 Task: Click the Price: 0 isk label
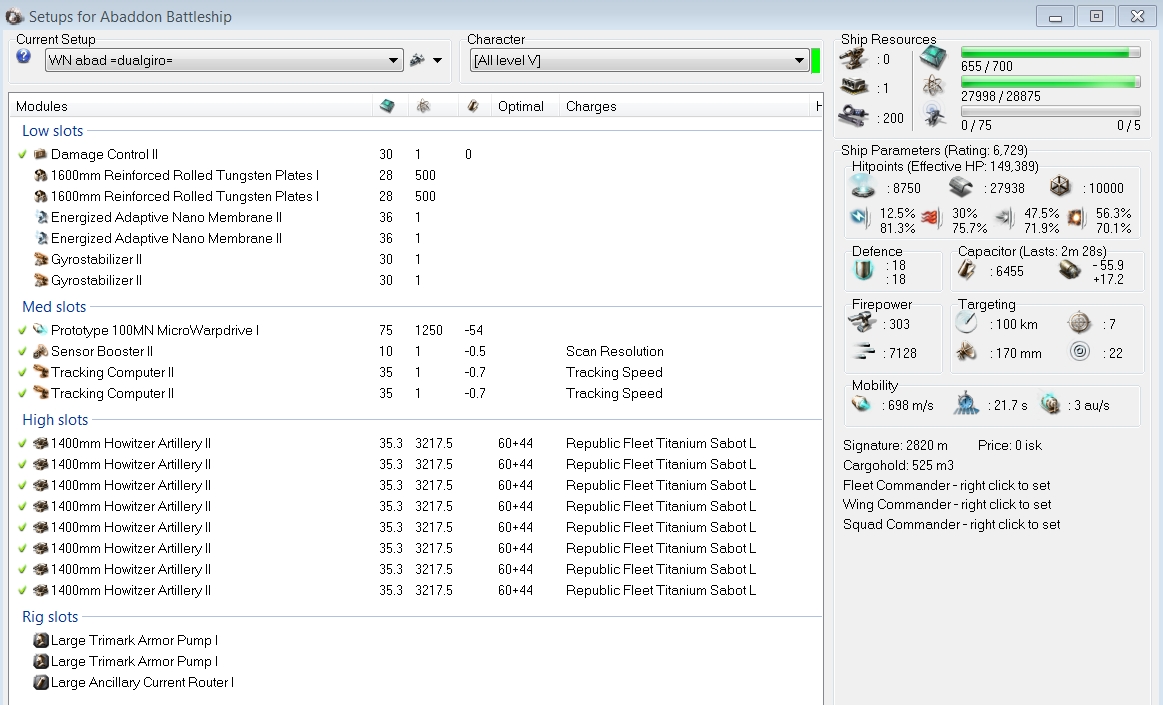pyautogui.click(x=1009, y=445)
